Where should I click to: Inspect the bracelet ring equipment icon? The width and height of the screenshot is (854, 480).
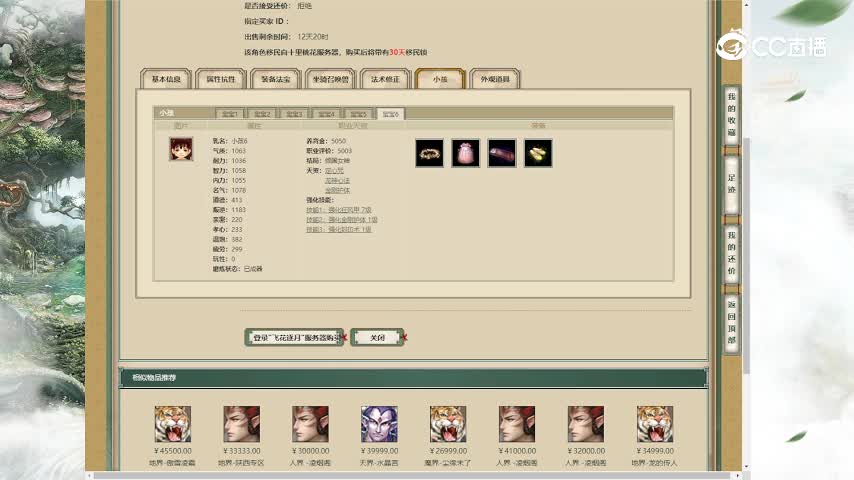429,153
